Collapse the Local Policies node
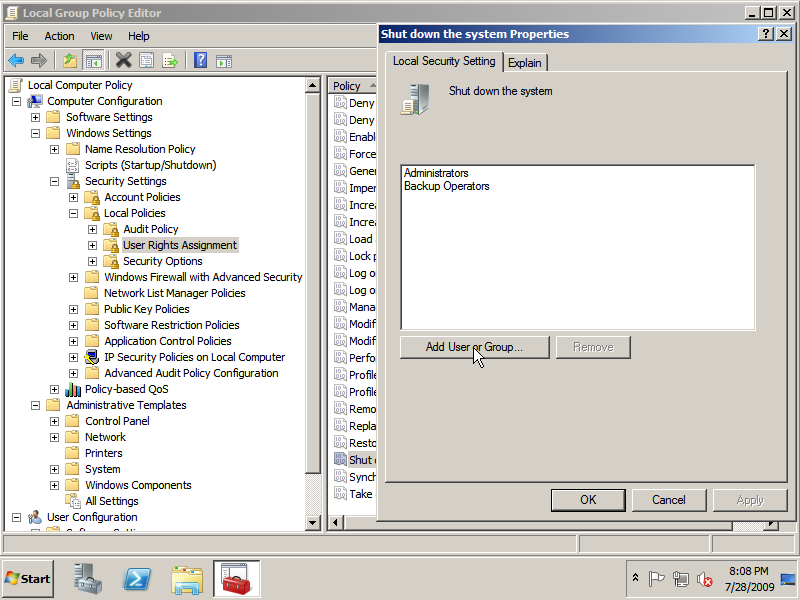This screenshot has width=800, height=600. 73,213
